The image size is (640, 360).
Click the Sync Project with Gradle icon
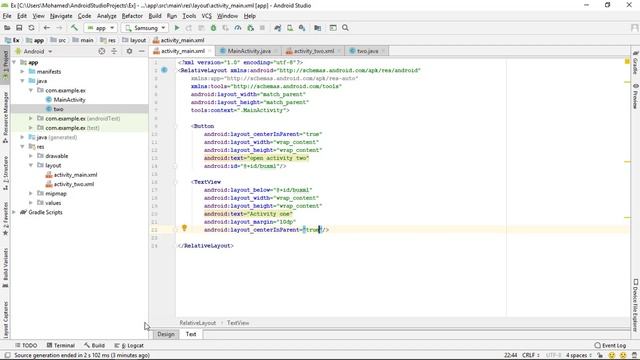(278, 28)
